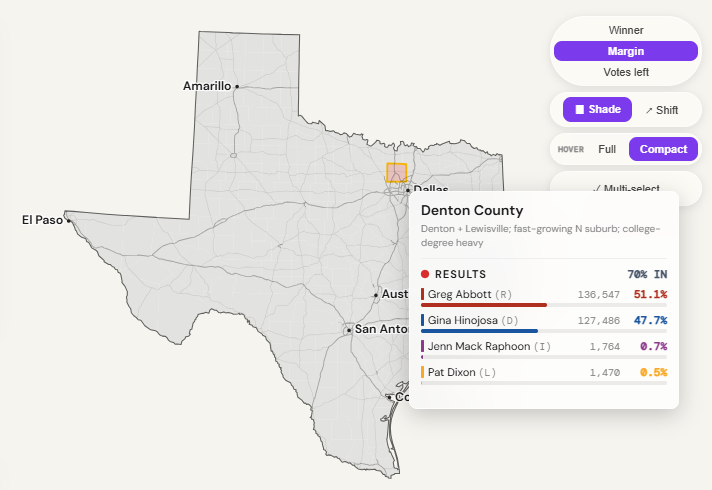Click the Amarillo city dot
Viewport: 712px width, 490px height.
tap(237, 86)
